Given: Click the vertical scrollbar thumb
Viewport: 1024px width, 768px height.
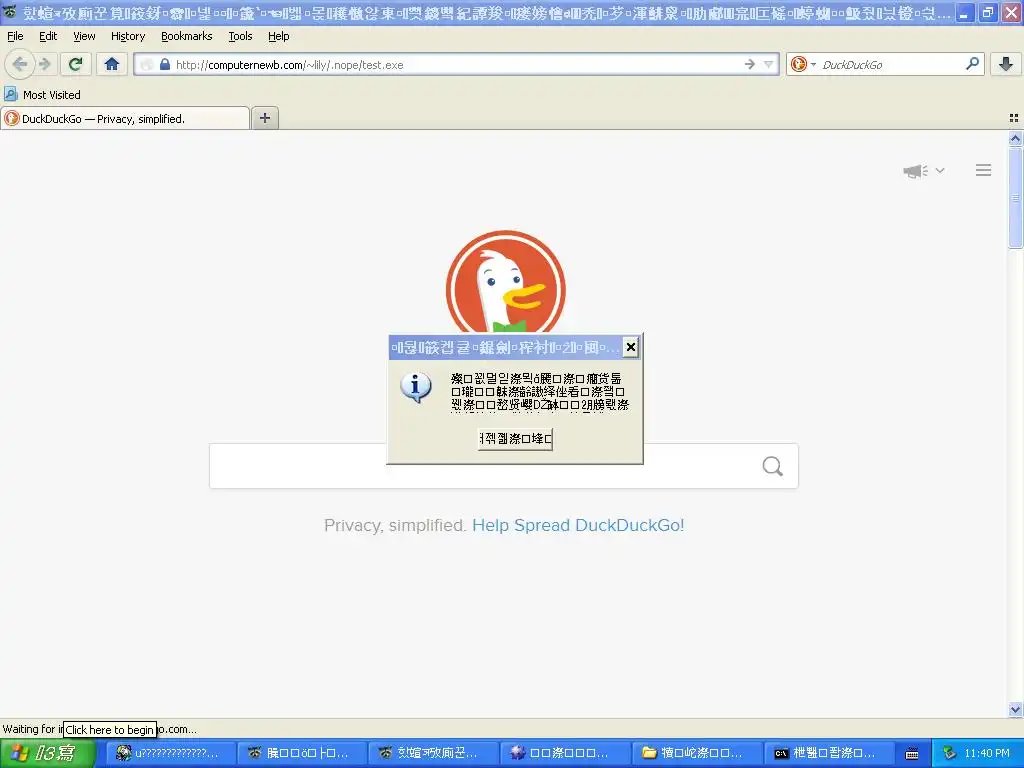Looking at the screenshot, I should point(1015,197).
